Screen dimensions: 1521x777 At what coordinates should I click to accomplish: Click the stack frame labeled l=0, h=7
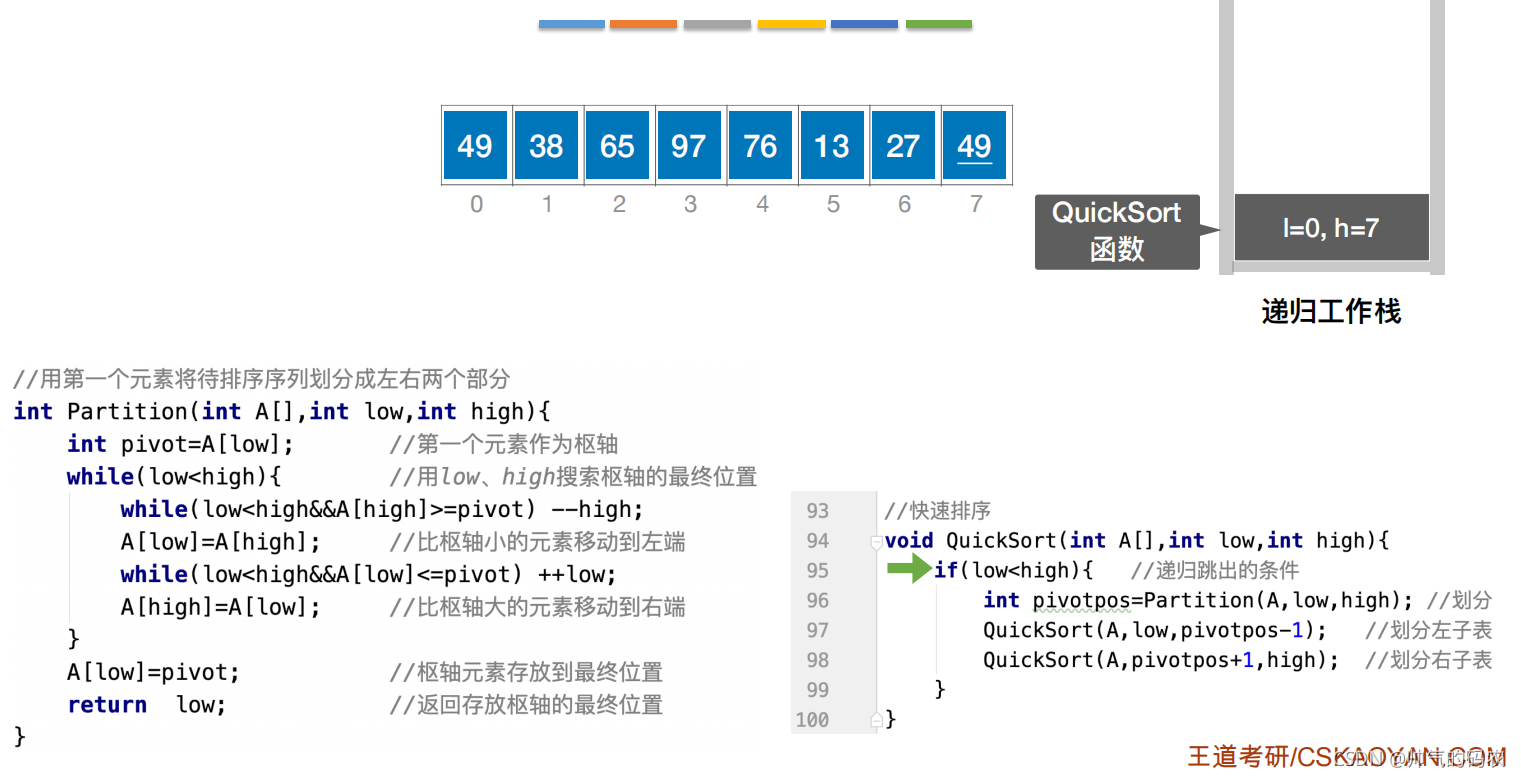pos(1331,228)
